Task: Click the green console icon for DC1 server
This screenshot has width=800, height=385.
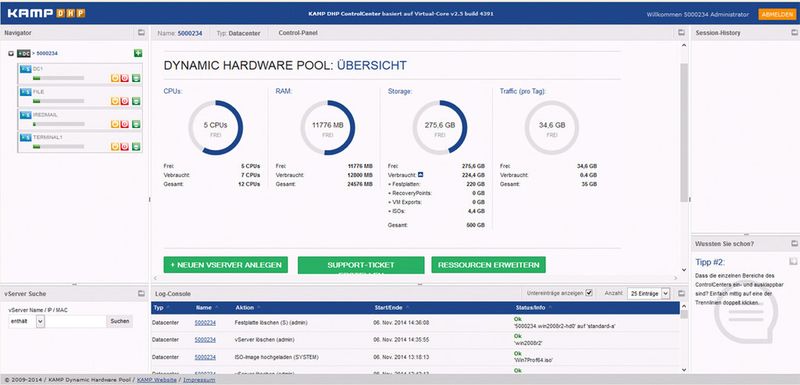Action: tap(136, 78)
